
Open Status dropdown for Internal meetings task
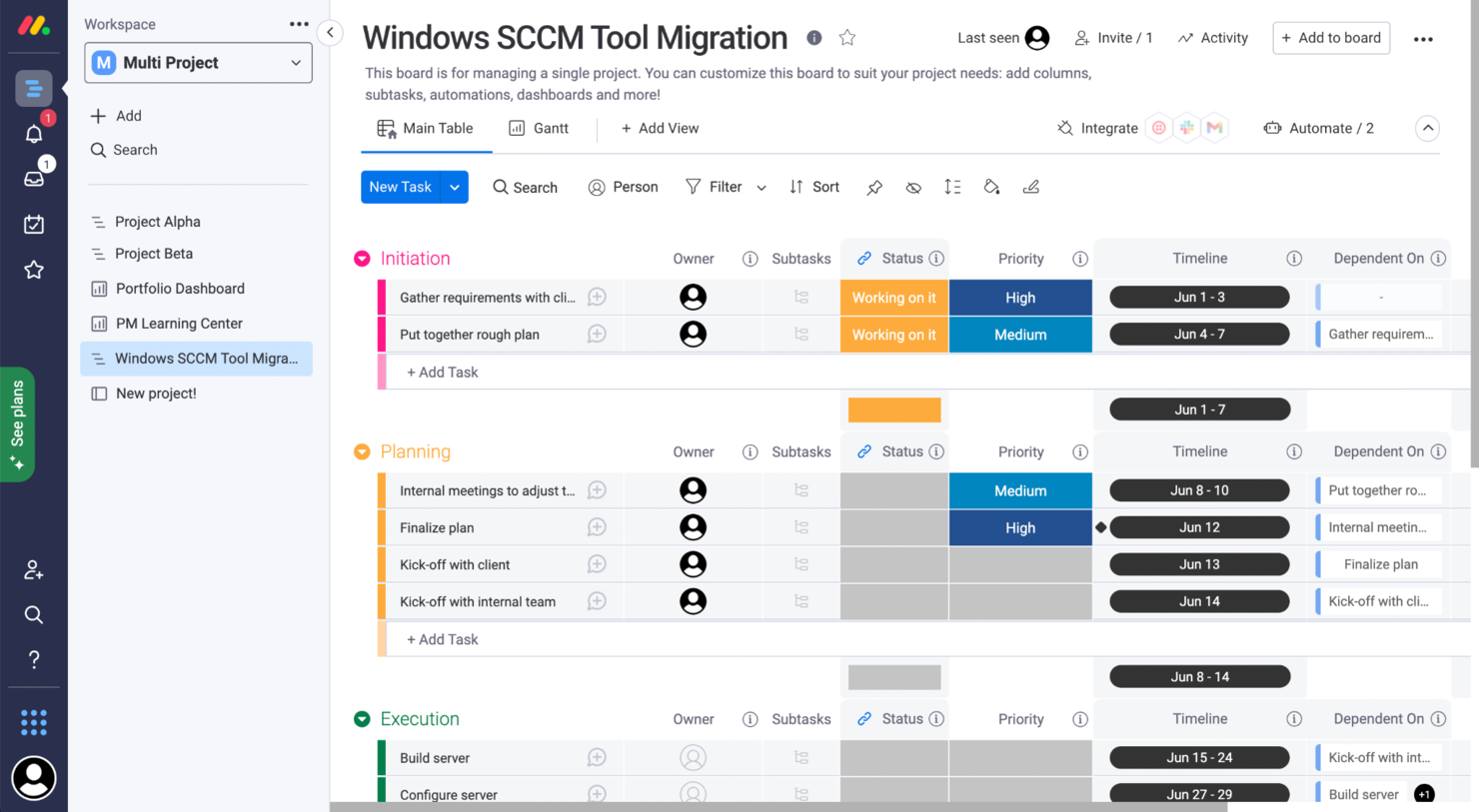point(894,490)
